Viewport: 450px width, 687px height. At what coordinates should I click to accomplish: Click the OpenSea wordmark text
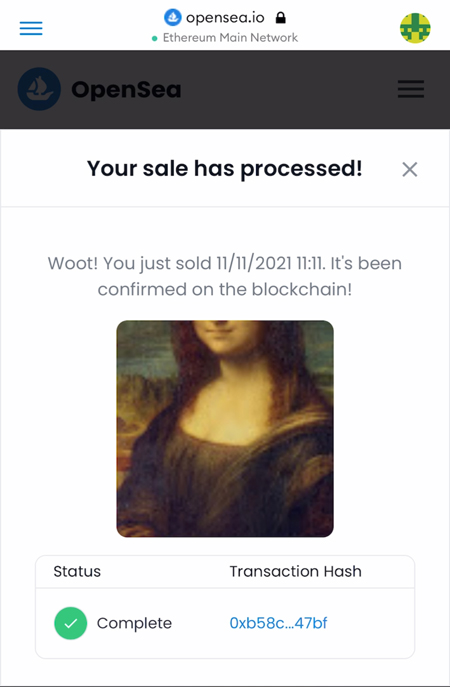point(126,90)
